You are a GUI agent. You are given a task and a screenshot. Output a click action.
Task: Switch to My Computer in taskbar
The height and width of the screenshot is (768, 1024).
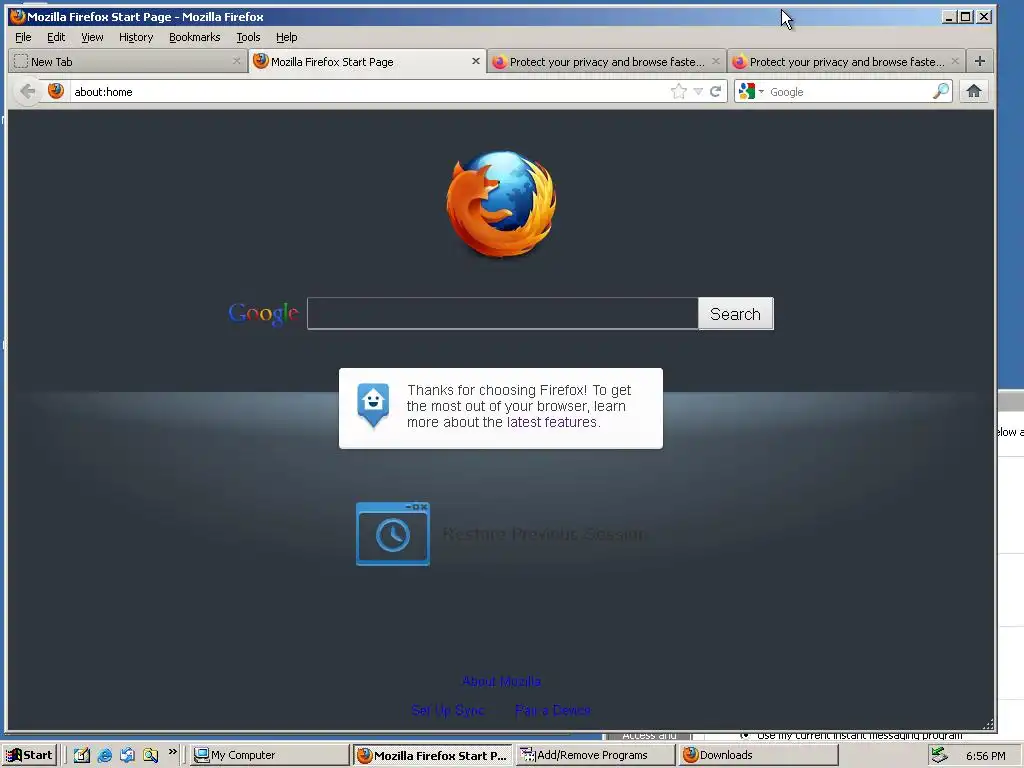[x=270, y=755]
